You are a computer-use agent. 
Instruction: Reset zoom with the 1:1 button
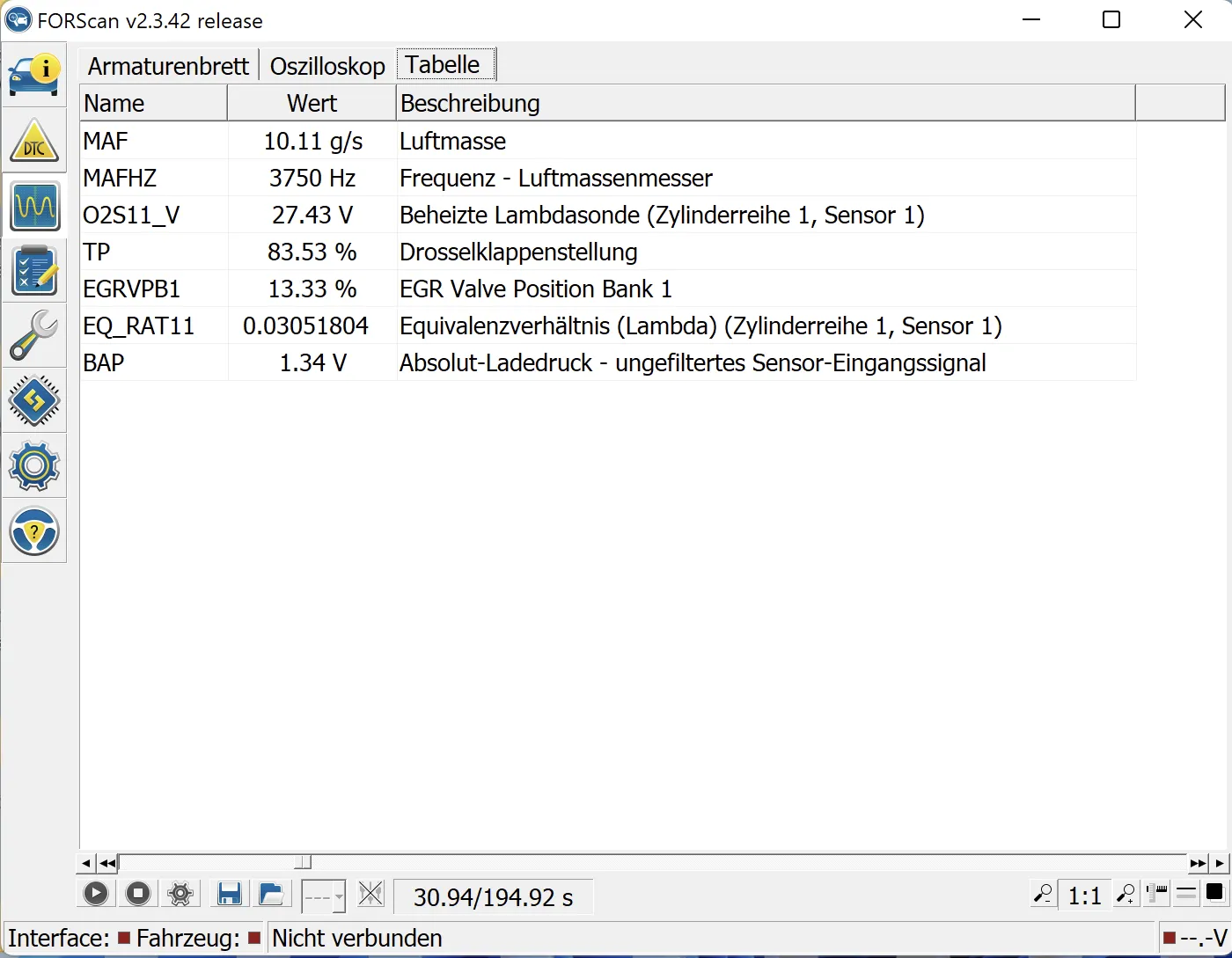(1084, 896)
